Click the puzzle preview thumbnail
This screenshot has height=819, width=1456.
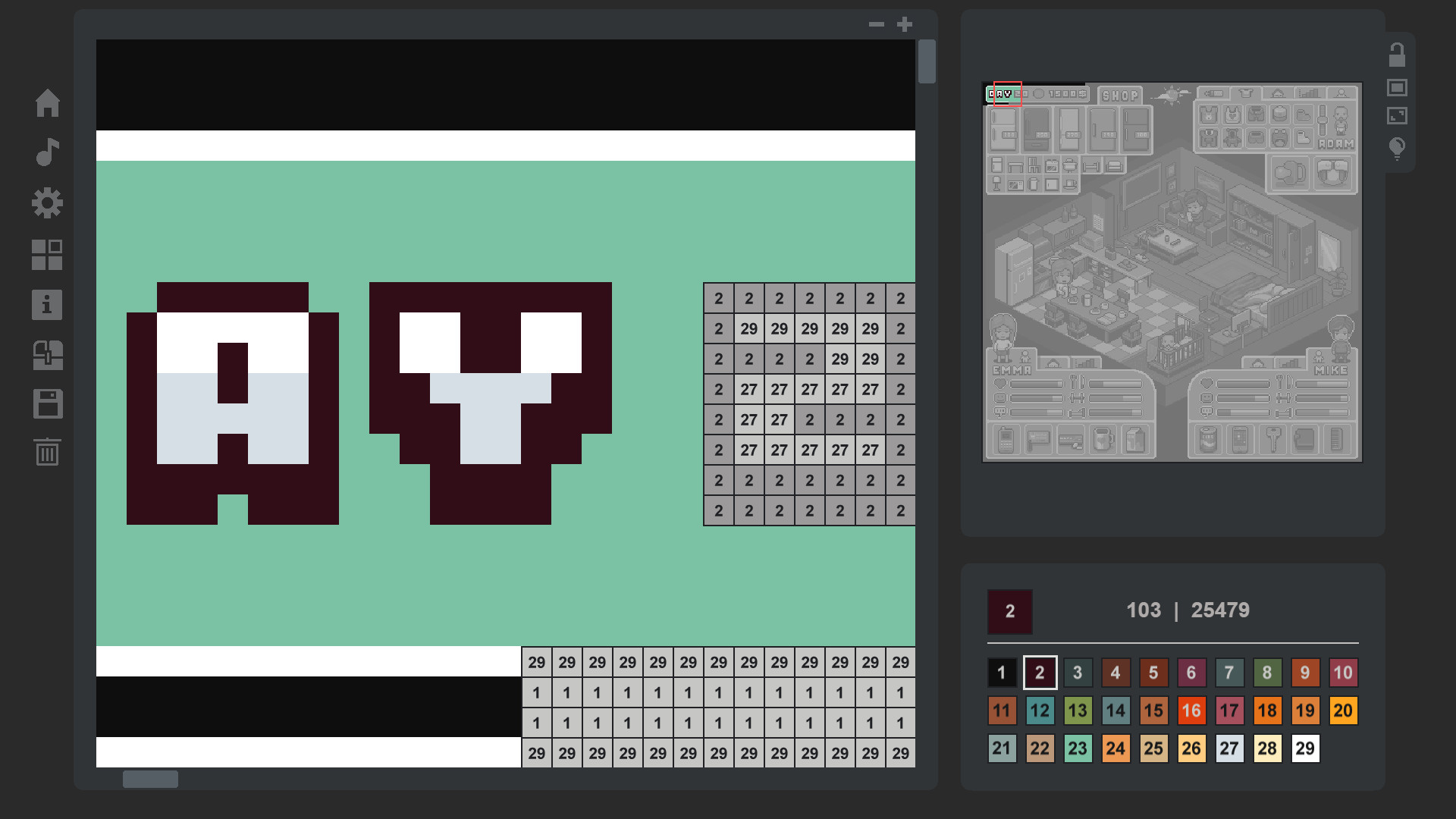(1172, 268)
